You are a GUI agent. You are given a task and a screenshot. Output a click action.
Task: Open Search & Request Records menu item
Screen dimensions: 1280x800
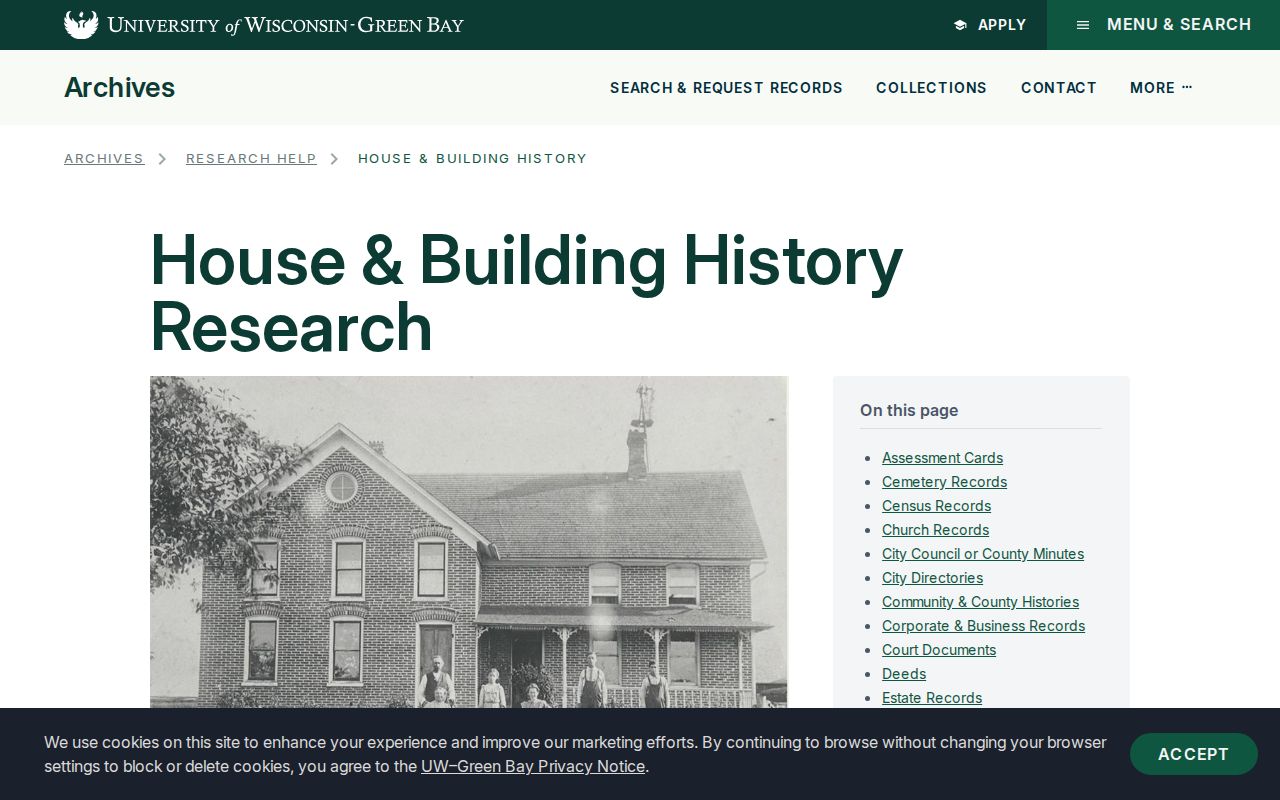tap(726, 88)
